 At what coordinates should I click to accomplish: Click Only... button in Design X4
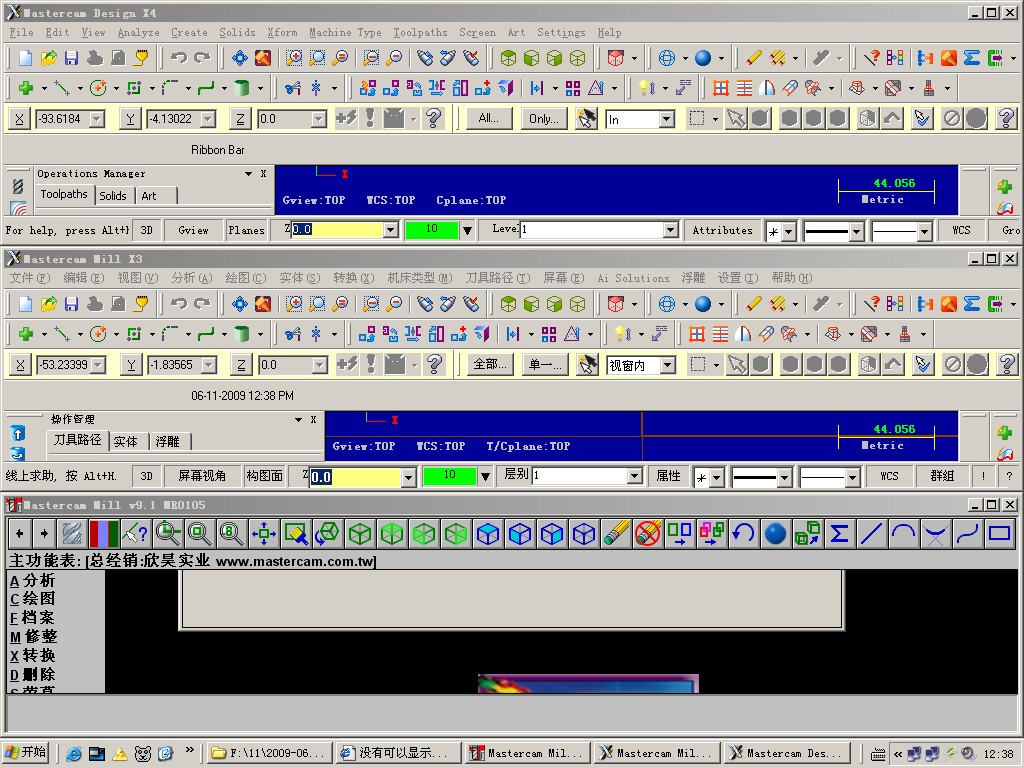544,118
